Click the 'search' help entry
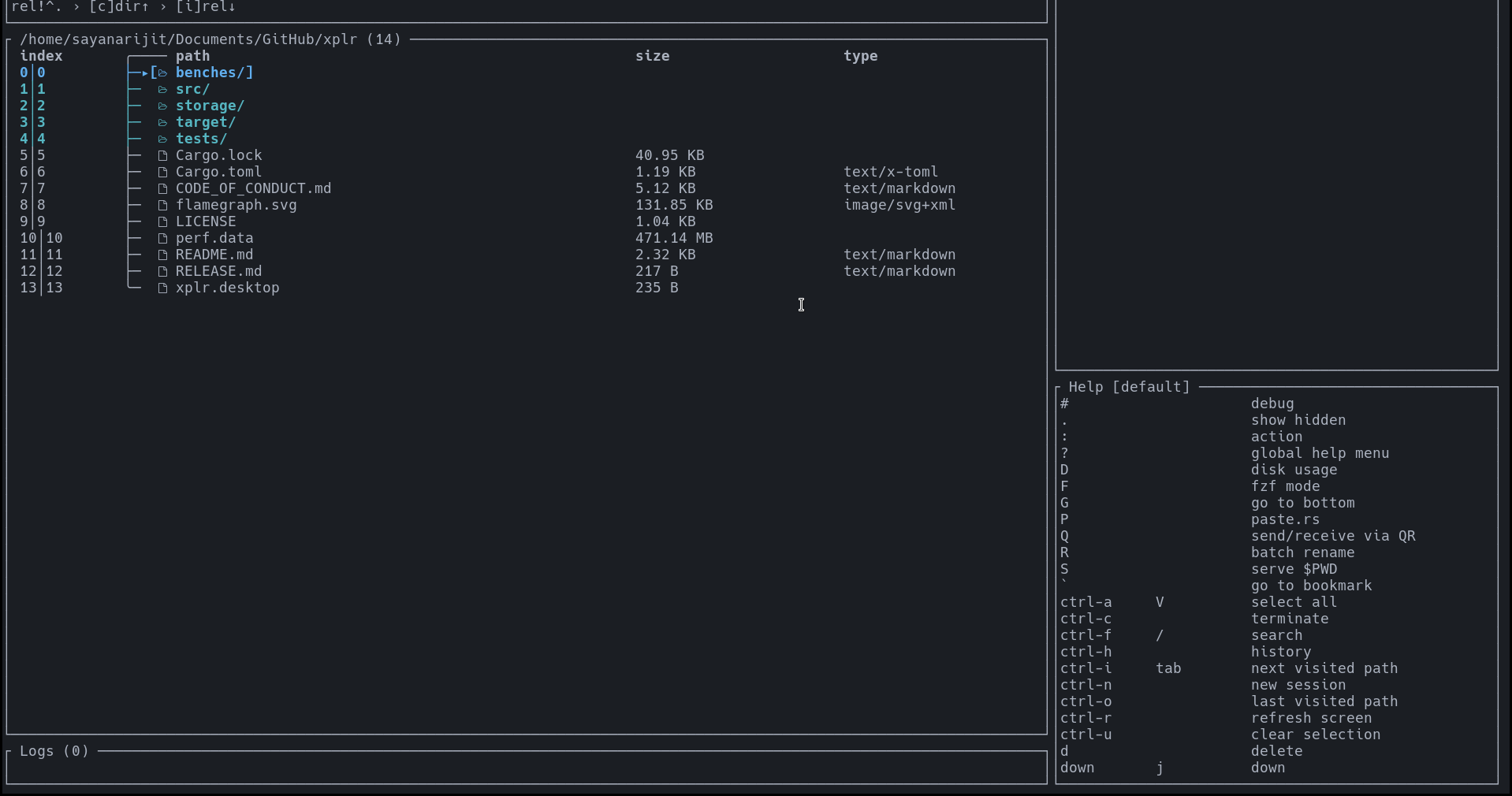Image resolution: width=1512 pixels, height=796 pixels. click(x=1277, y=635)
